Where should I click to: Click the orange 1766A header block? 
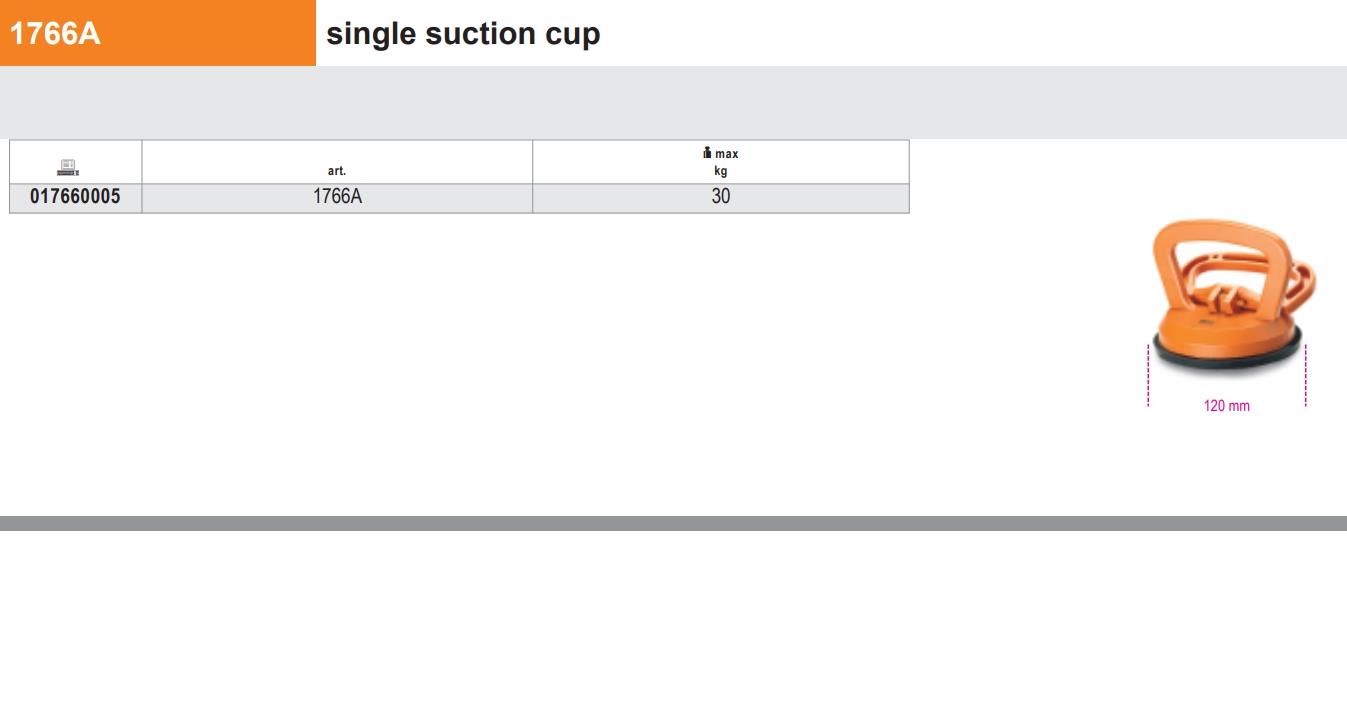coord(157,33)
